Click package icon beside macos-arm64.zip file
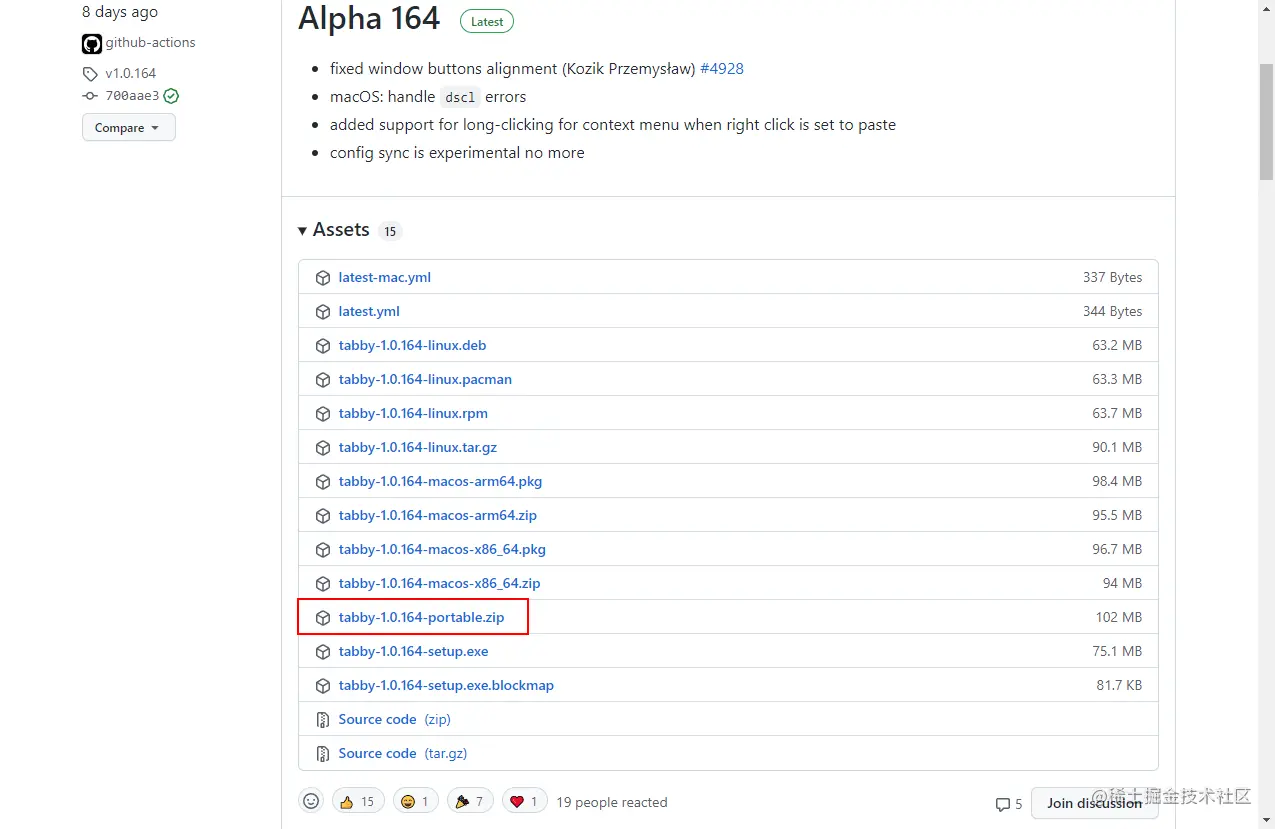Screen dimensions: 1275x829 tap(323, 516)
